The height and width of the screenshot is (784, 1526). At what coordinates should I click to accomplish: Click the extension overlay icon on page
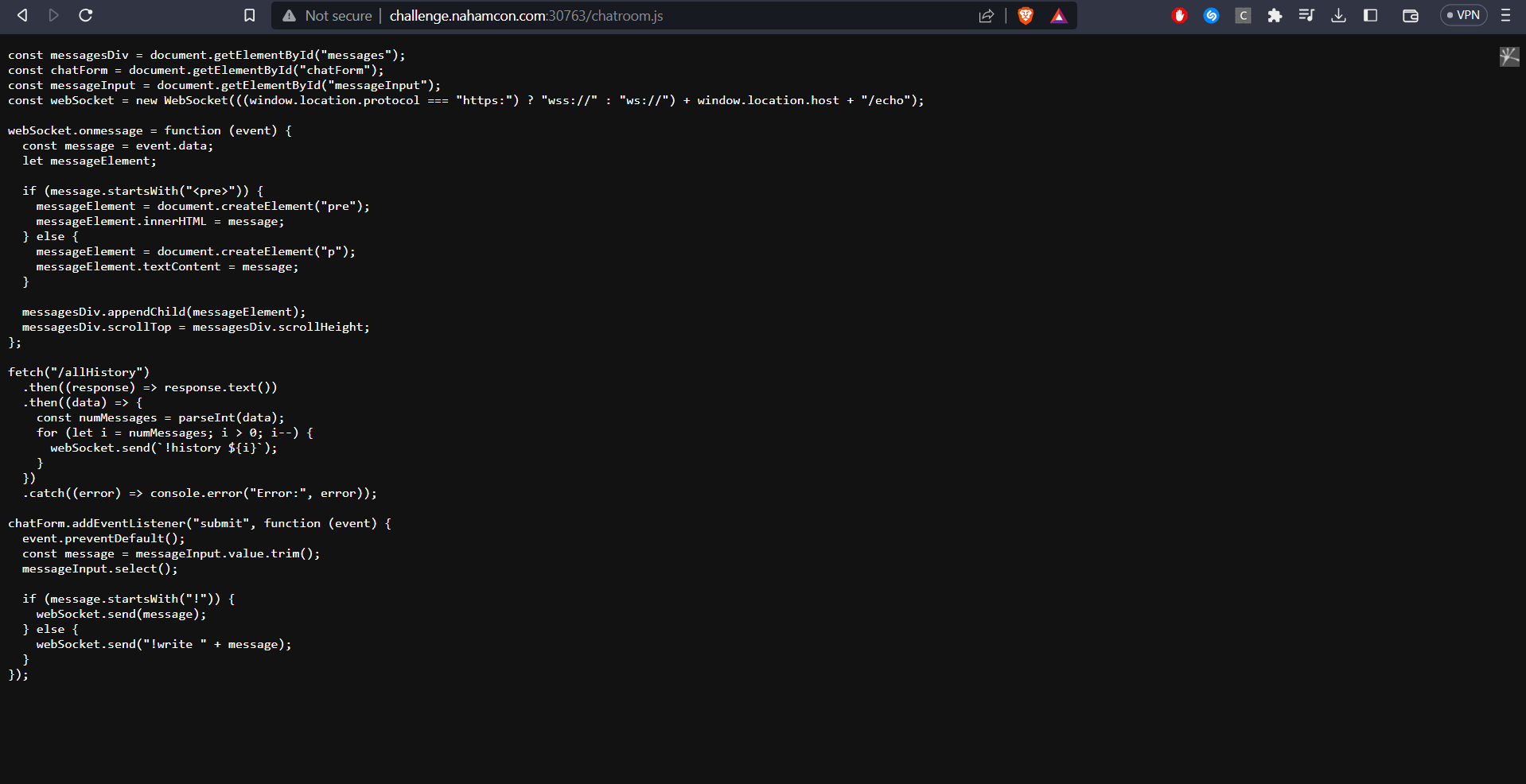pos(1509,56)
